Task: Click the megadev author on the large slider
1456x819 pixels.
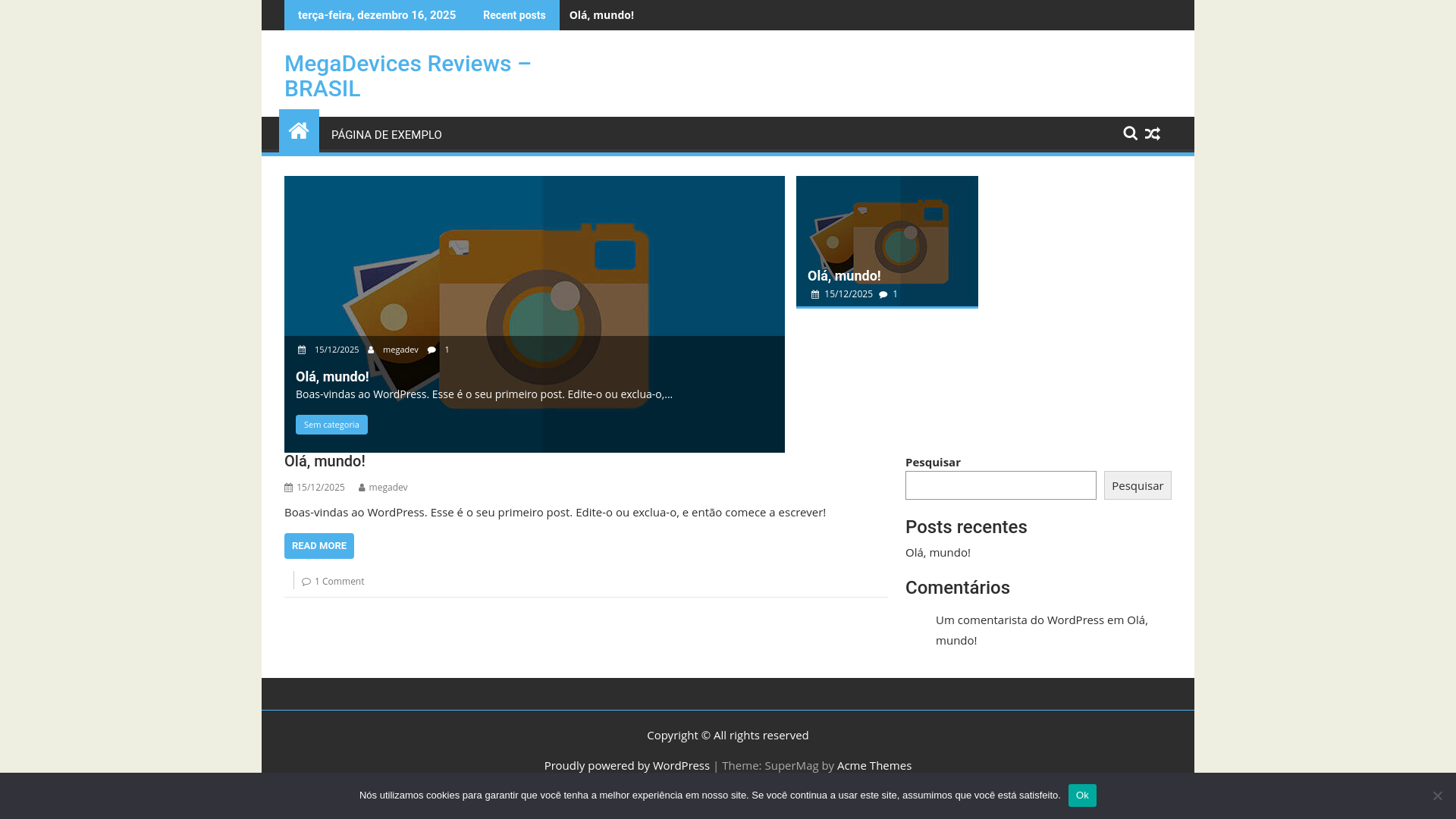Action: point(400,350)
